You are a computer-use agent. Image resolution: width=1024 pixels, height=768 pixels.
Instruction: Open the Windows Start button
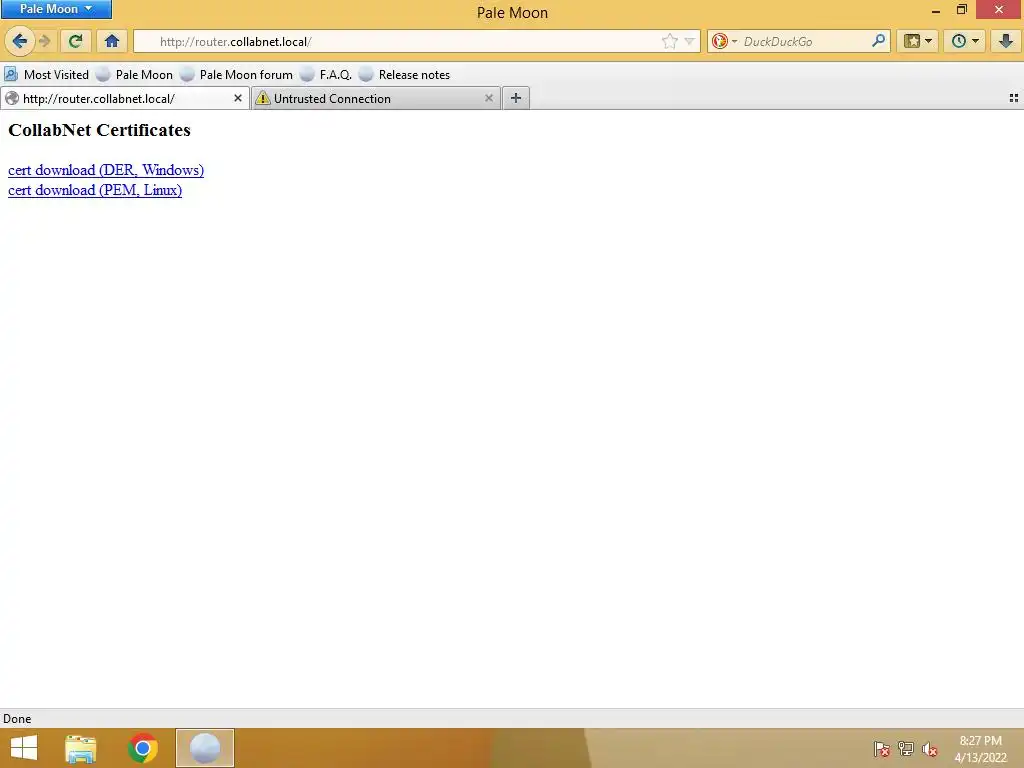24,748
